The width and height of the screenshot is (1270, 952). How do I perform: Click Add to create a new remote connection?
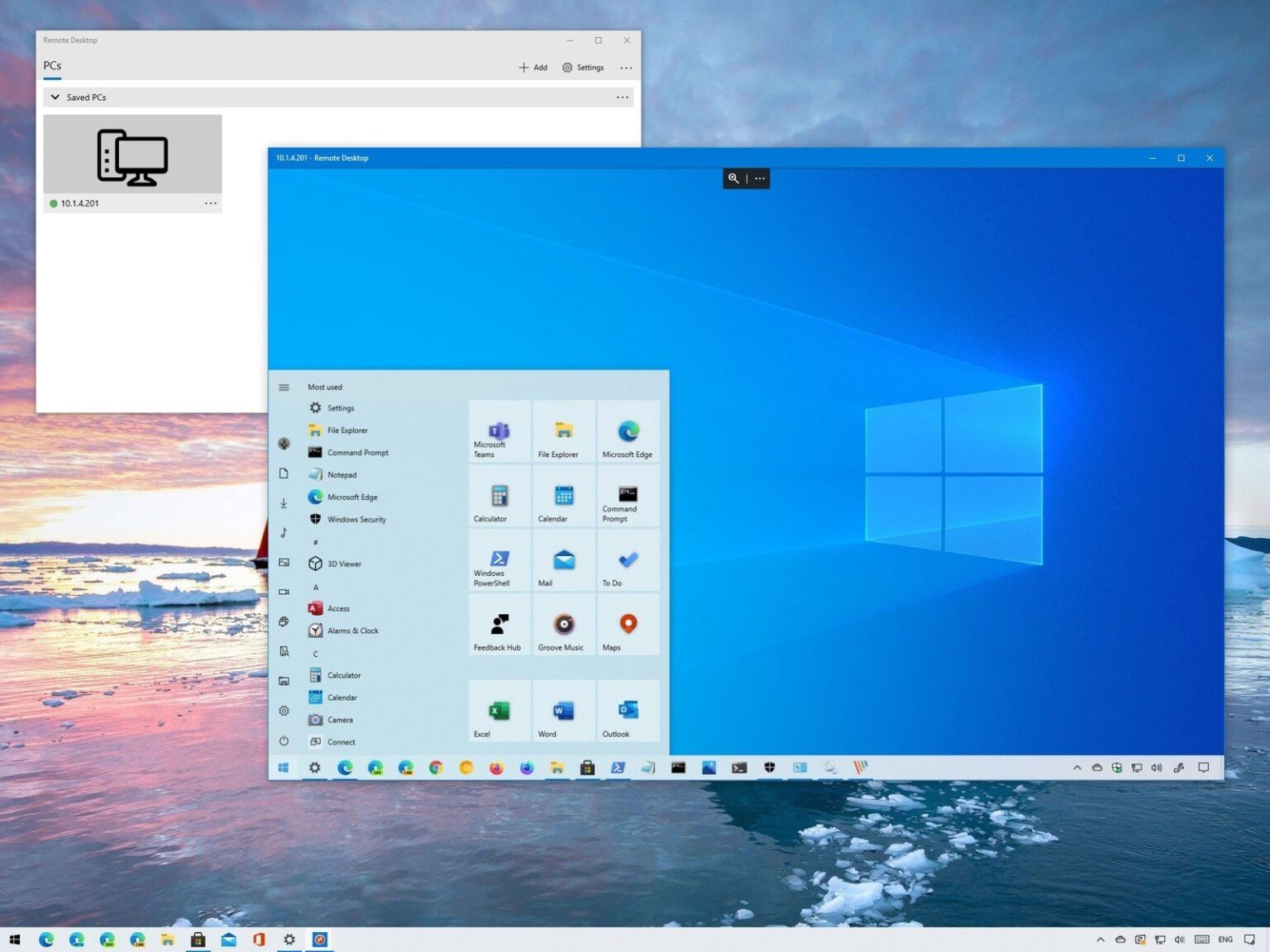click(x=532, y=67)
